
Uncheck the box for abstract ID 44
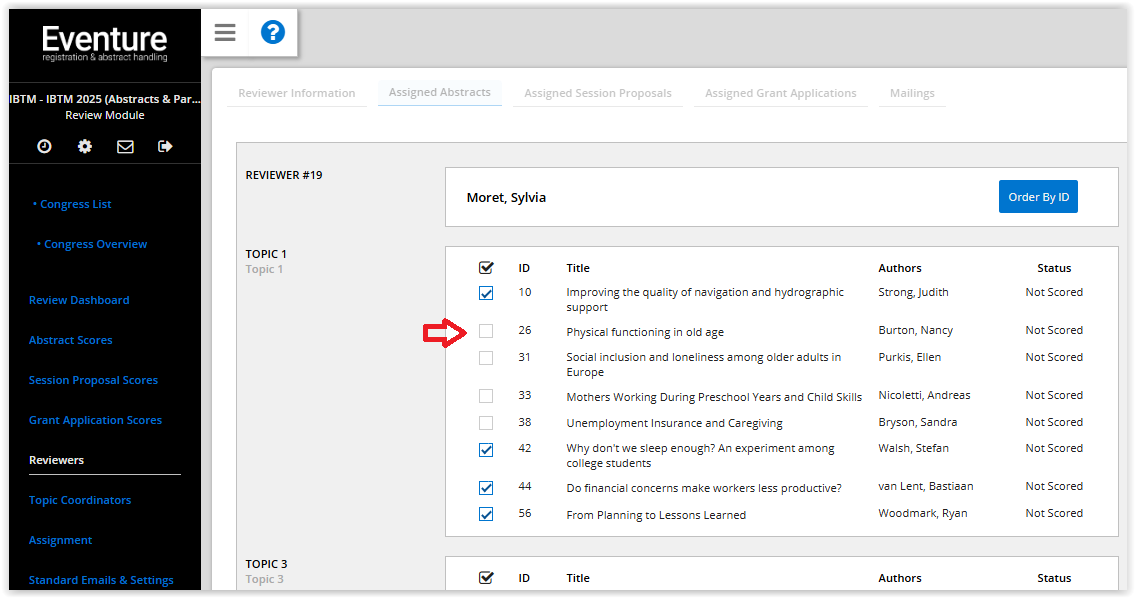point(486,488)
